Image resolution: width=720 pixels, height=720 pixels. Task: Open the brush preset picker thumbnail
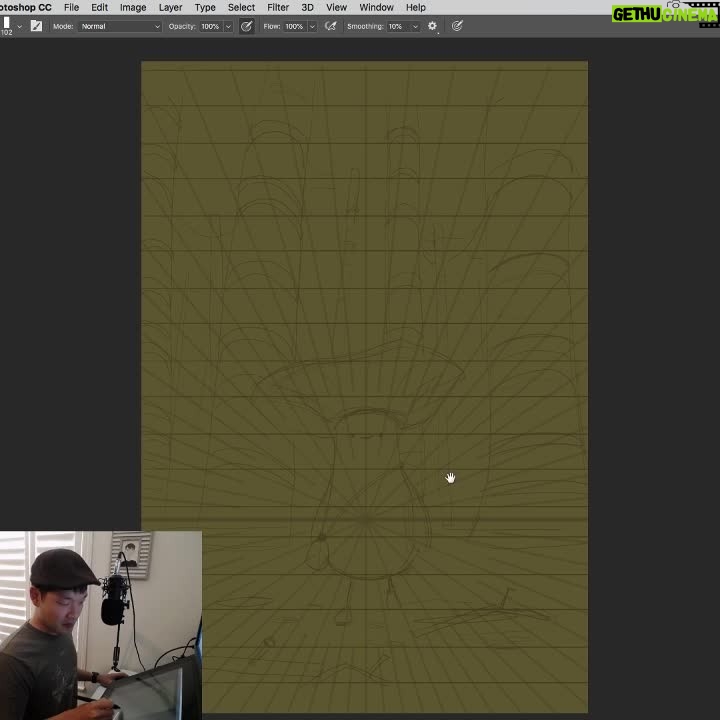[7, 26]
